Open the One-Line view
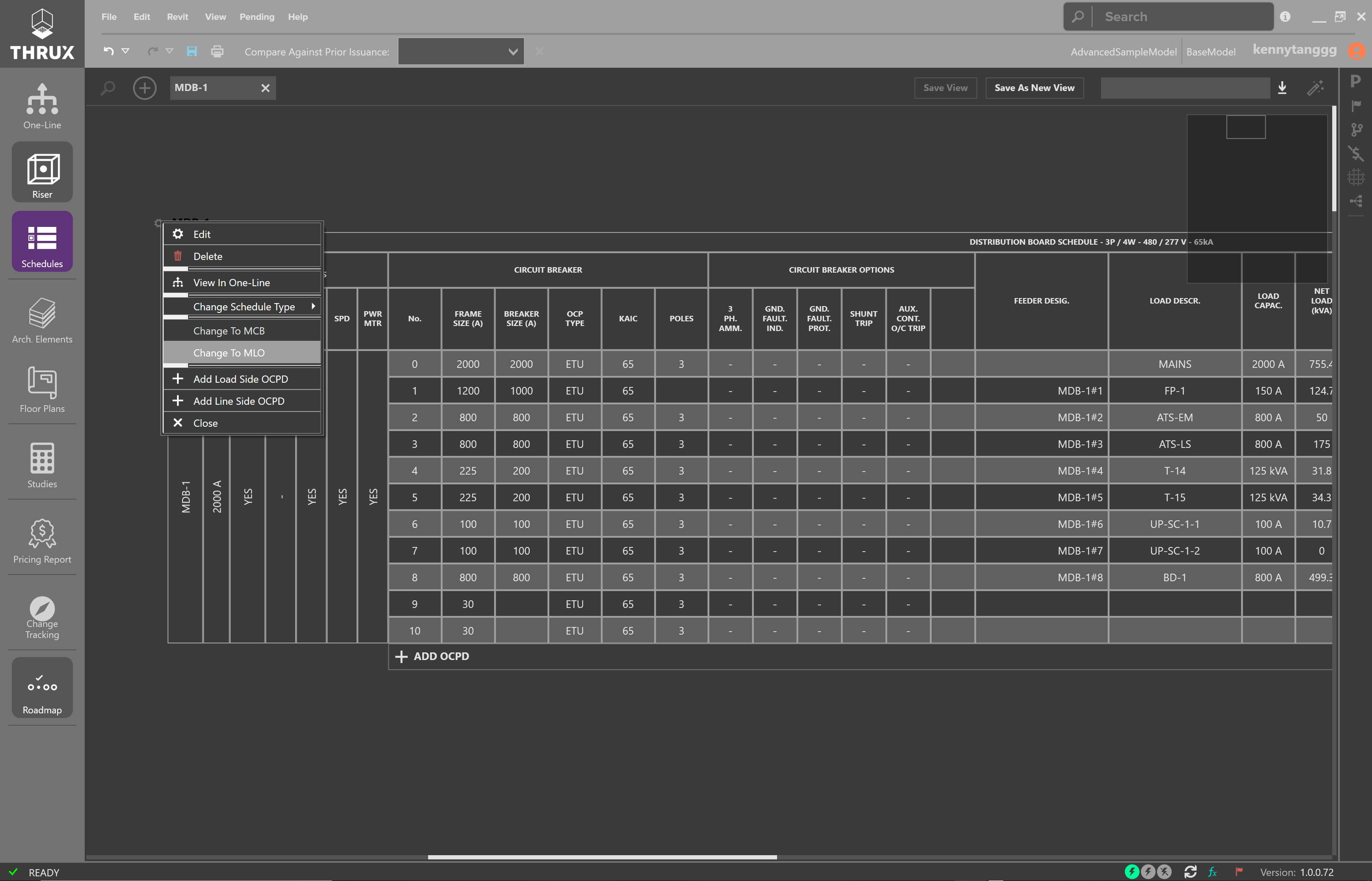Screen dimensions: 1372x881 42,106
